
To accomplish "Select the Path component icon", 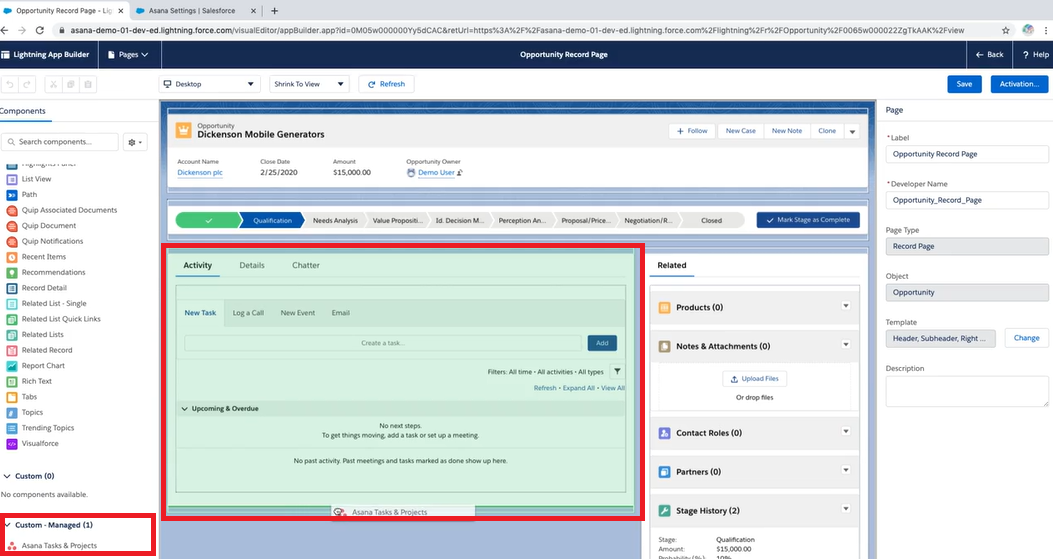I will 11,195.
